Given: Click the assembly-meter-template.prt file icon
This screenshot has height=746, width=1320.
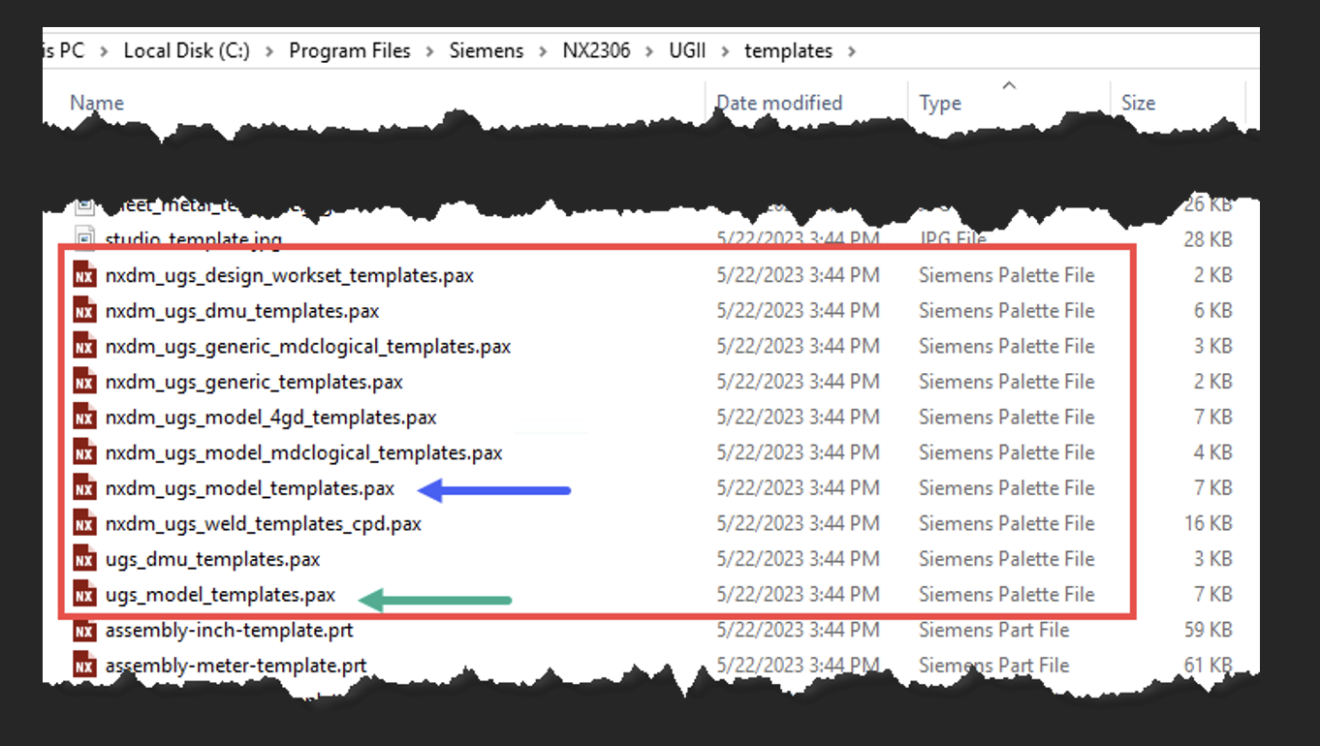Looking at the screenshot, I should [x=85, y=665].
